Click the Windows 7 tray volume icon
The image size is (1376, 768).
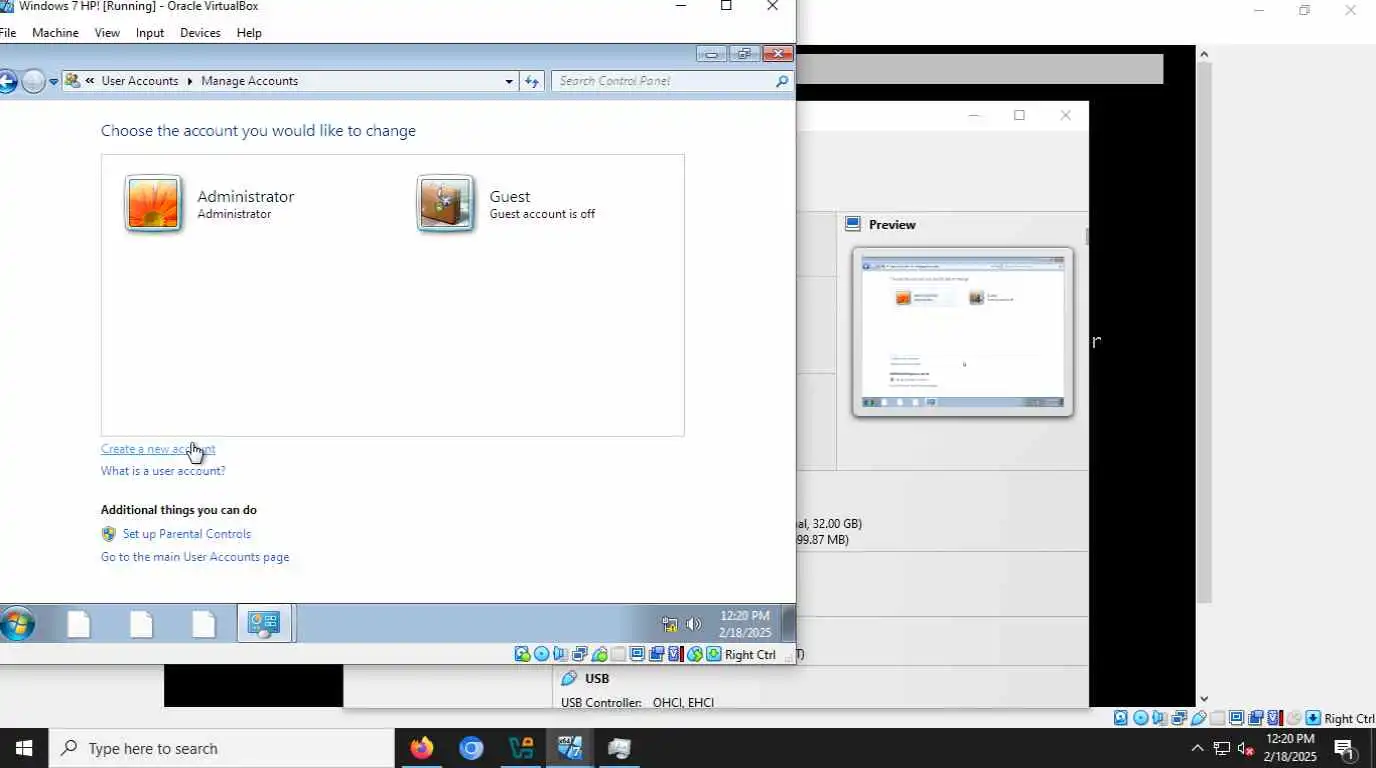693,624
